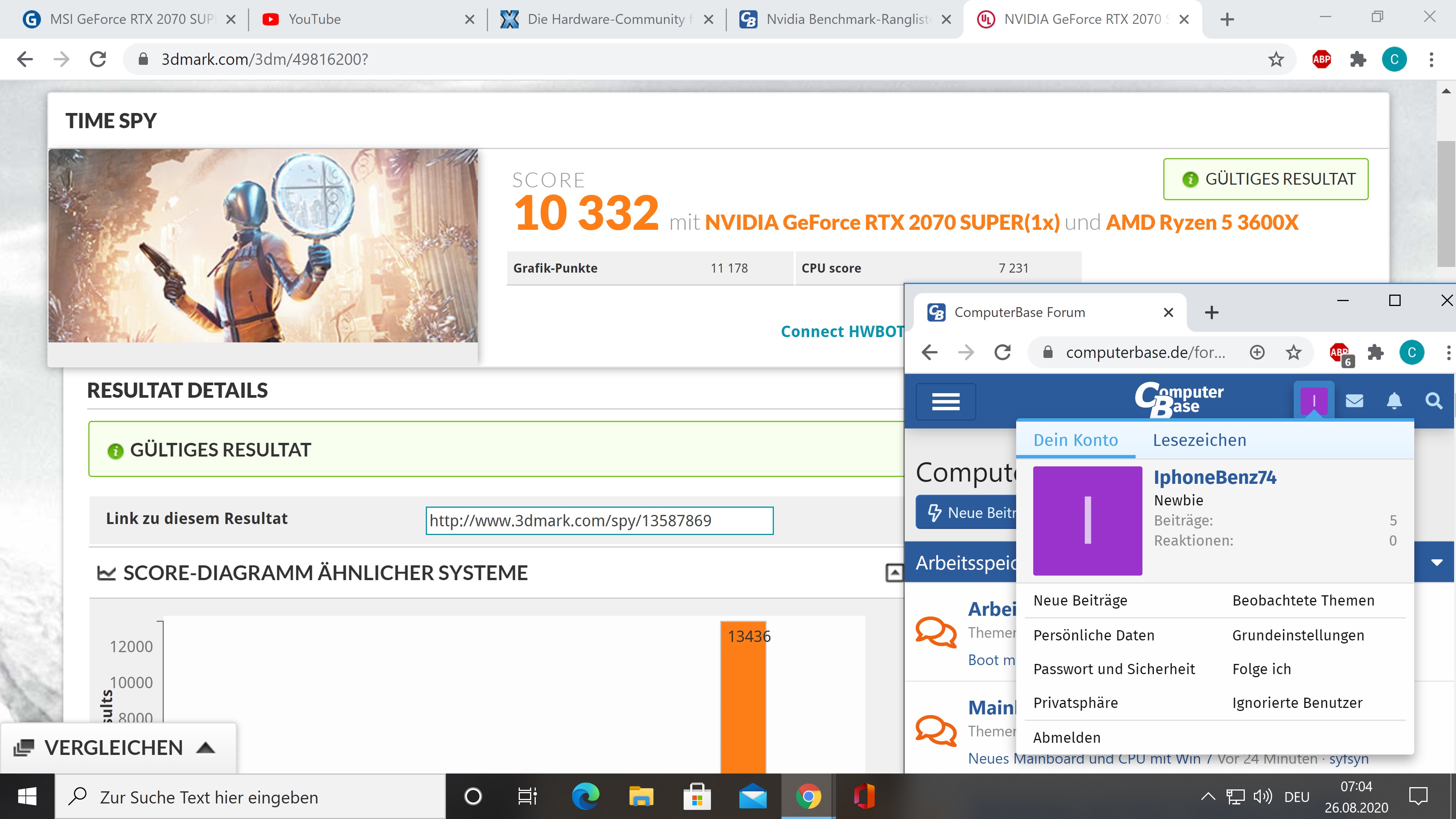Viewport: 1456px width, 819px height.
Task: Click the result link text field
Action: 599,521
